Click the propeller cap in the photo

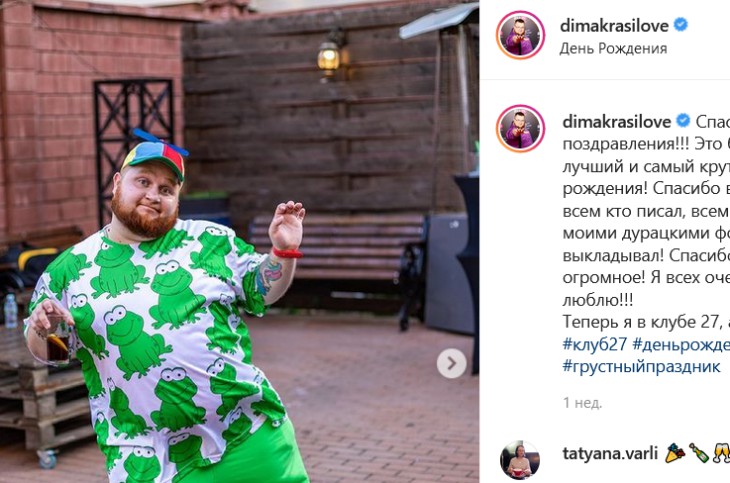click(x=155, y=154)
